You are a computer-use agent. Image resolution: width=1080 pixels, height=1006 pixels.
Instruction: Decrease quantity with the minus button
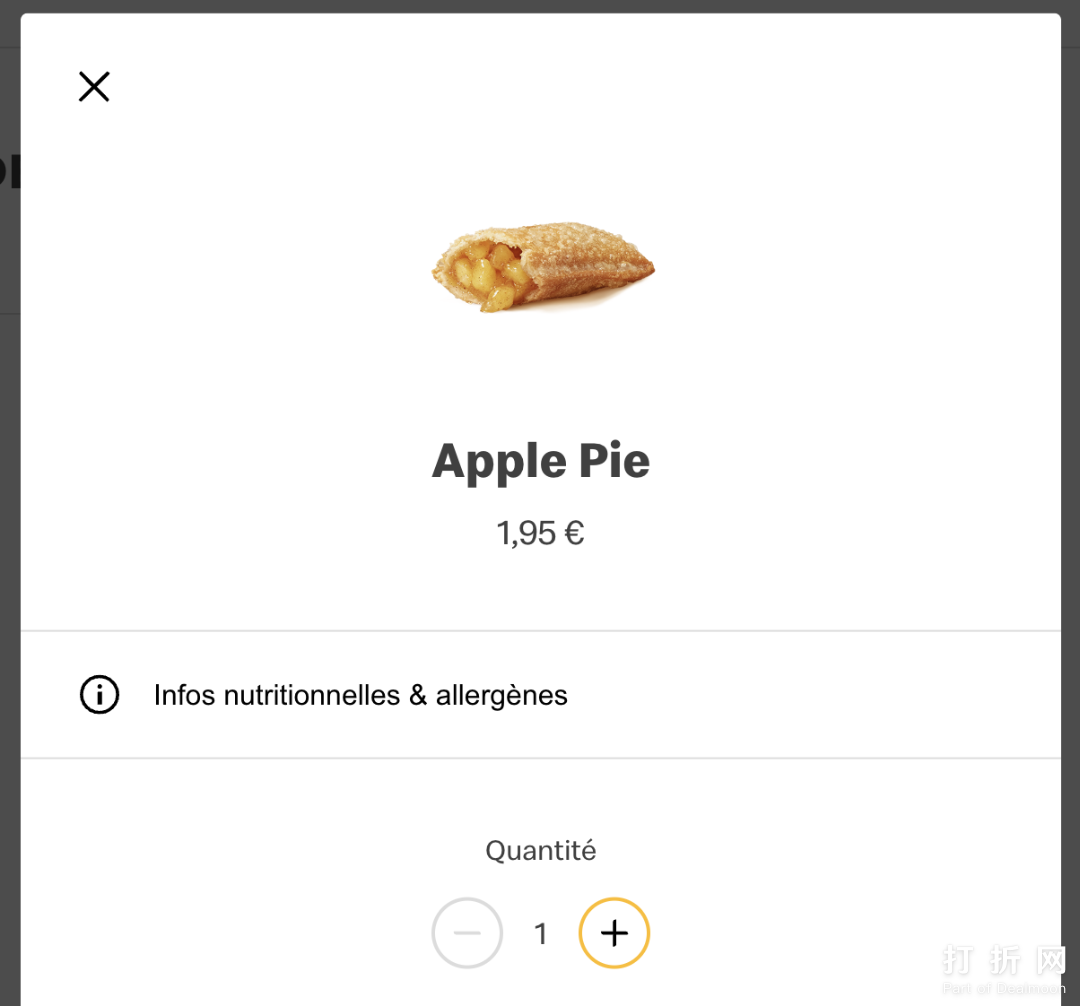467,933
